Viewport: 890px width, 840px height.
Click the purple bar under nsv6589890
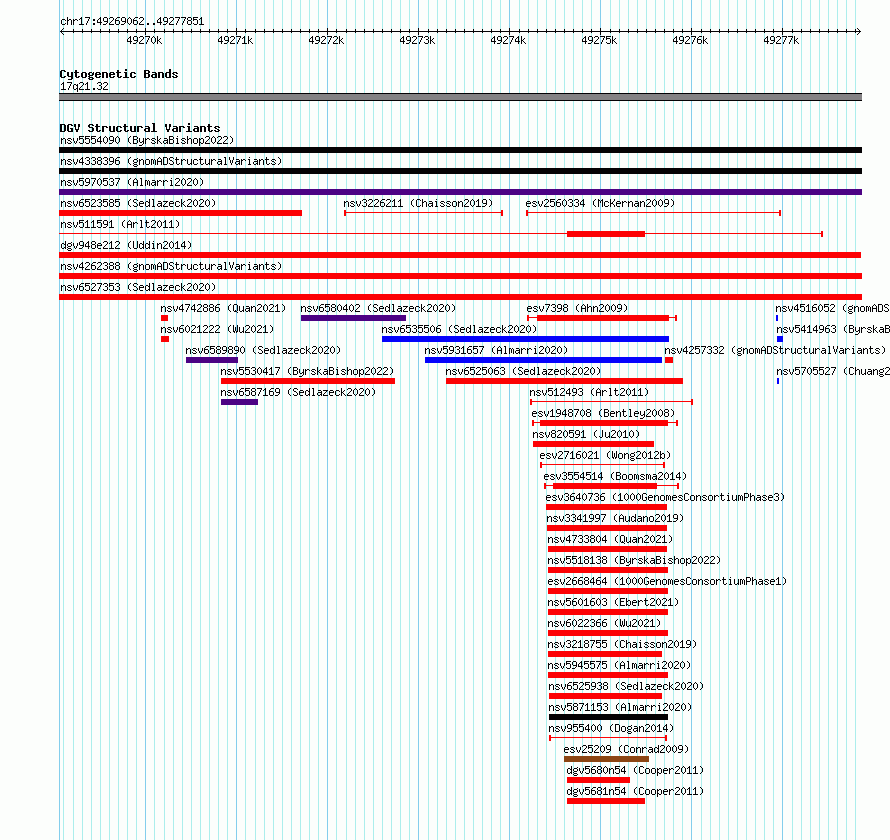point(212,360)
